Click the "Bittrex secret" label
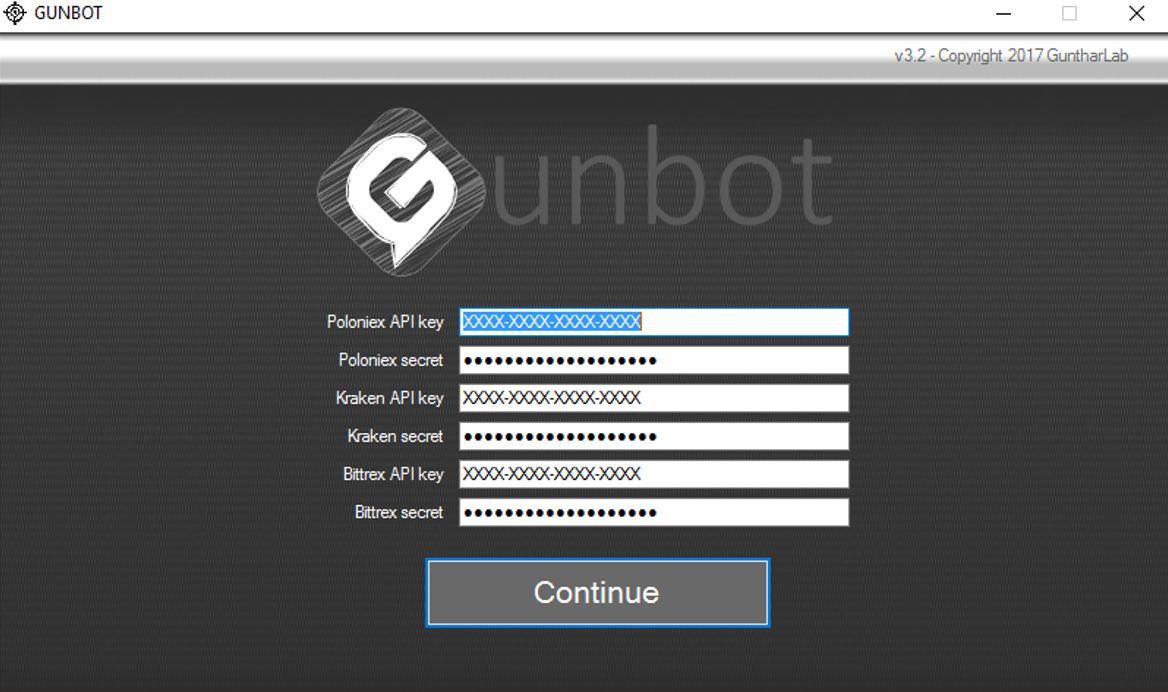1168x692 pixels. [x=399, y=512]
